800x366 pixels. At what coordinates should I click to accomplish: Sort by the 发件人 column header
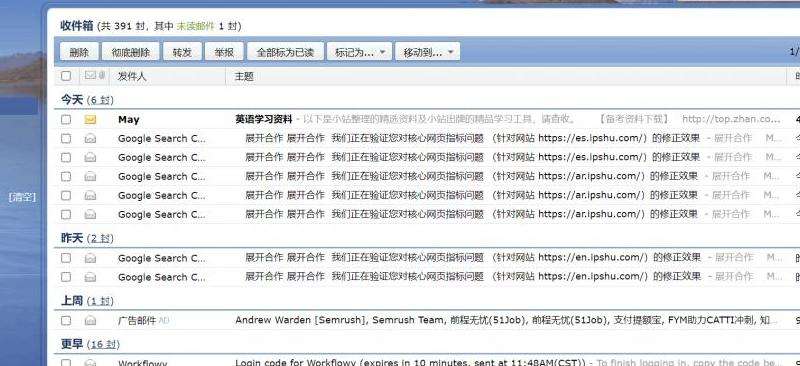(132, 76)
